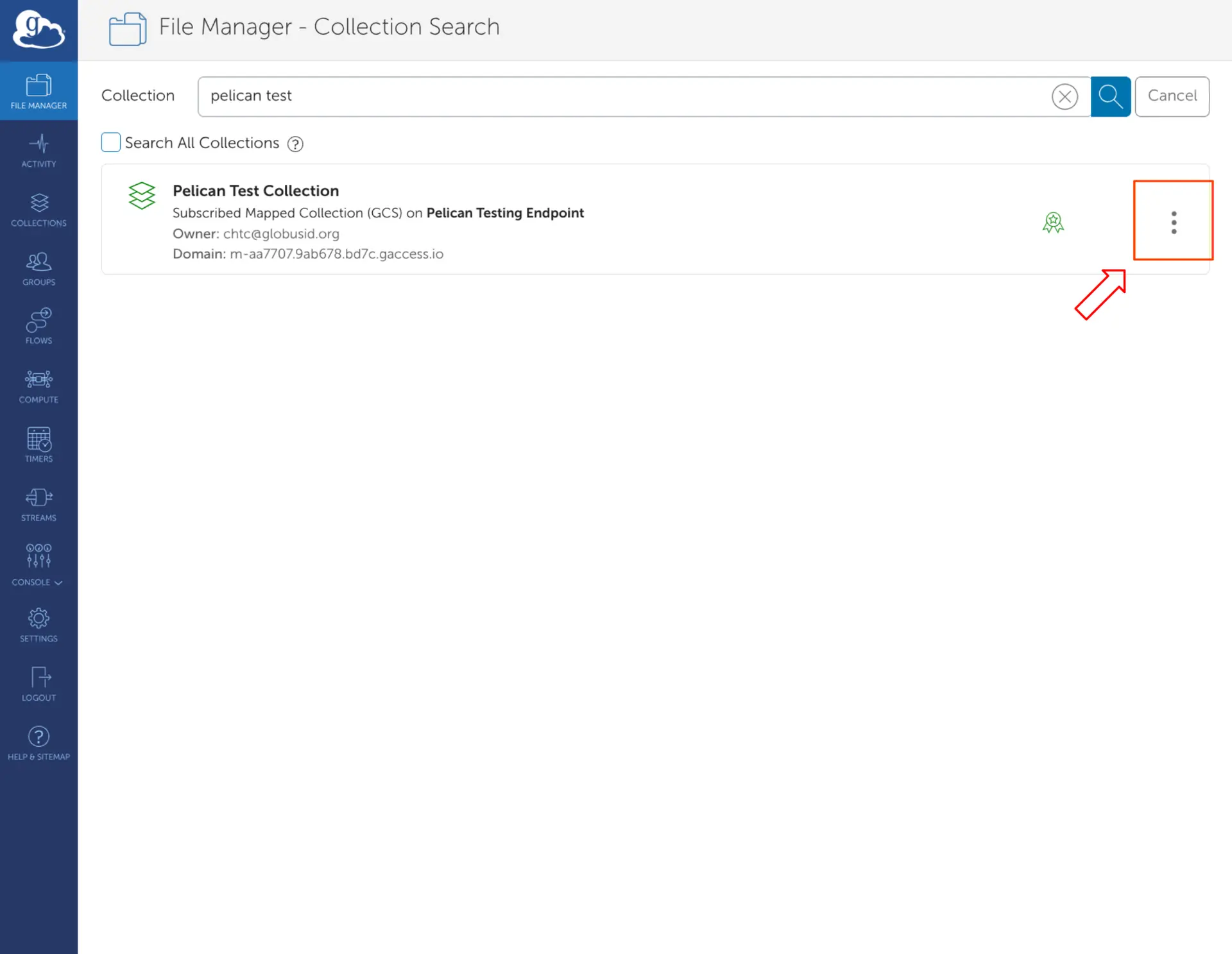Viewport: 1232px width, 954px height.
Task: Expand the Console menu
Action: (x=38, y=565)
